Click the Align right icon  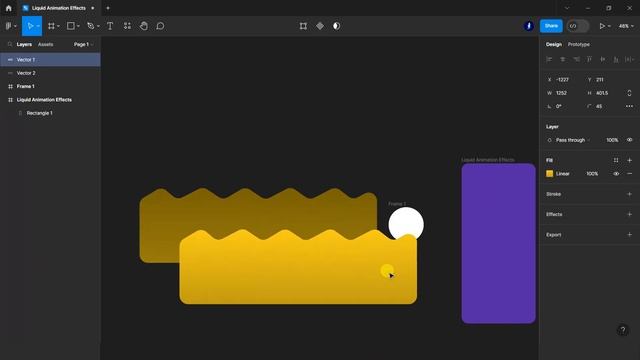pyautogui.click(x=576, y=60)
